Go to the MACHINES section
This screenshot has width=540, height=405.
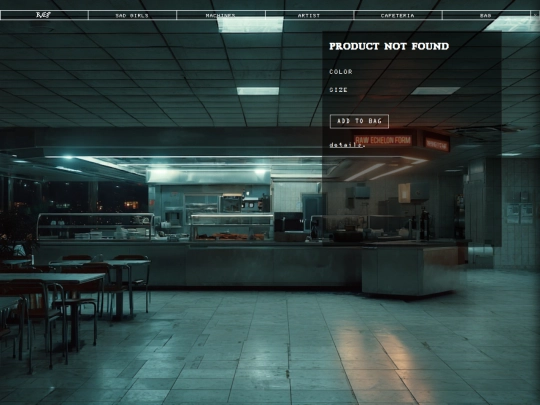point(220,15)
